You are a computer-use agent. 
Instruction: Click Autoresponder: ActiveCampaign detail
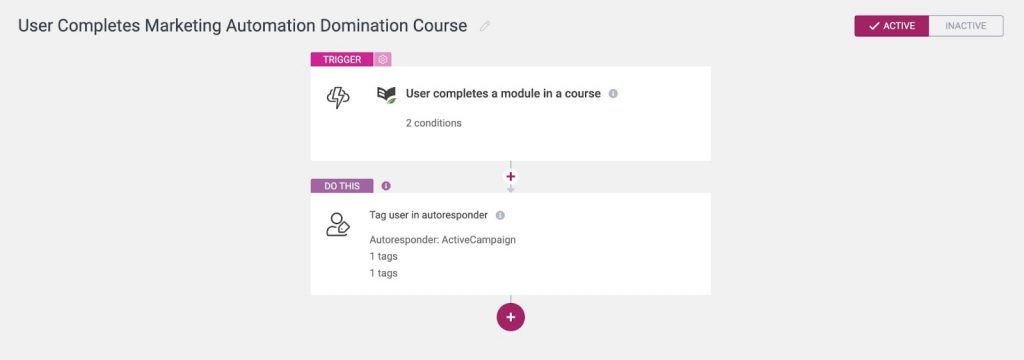443,240
